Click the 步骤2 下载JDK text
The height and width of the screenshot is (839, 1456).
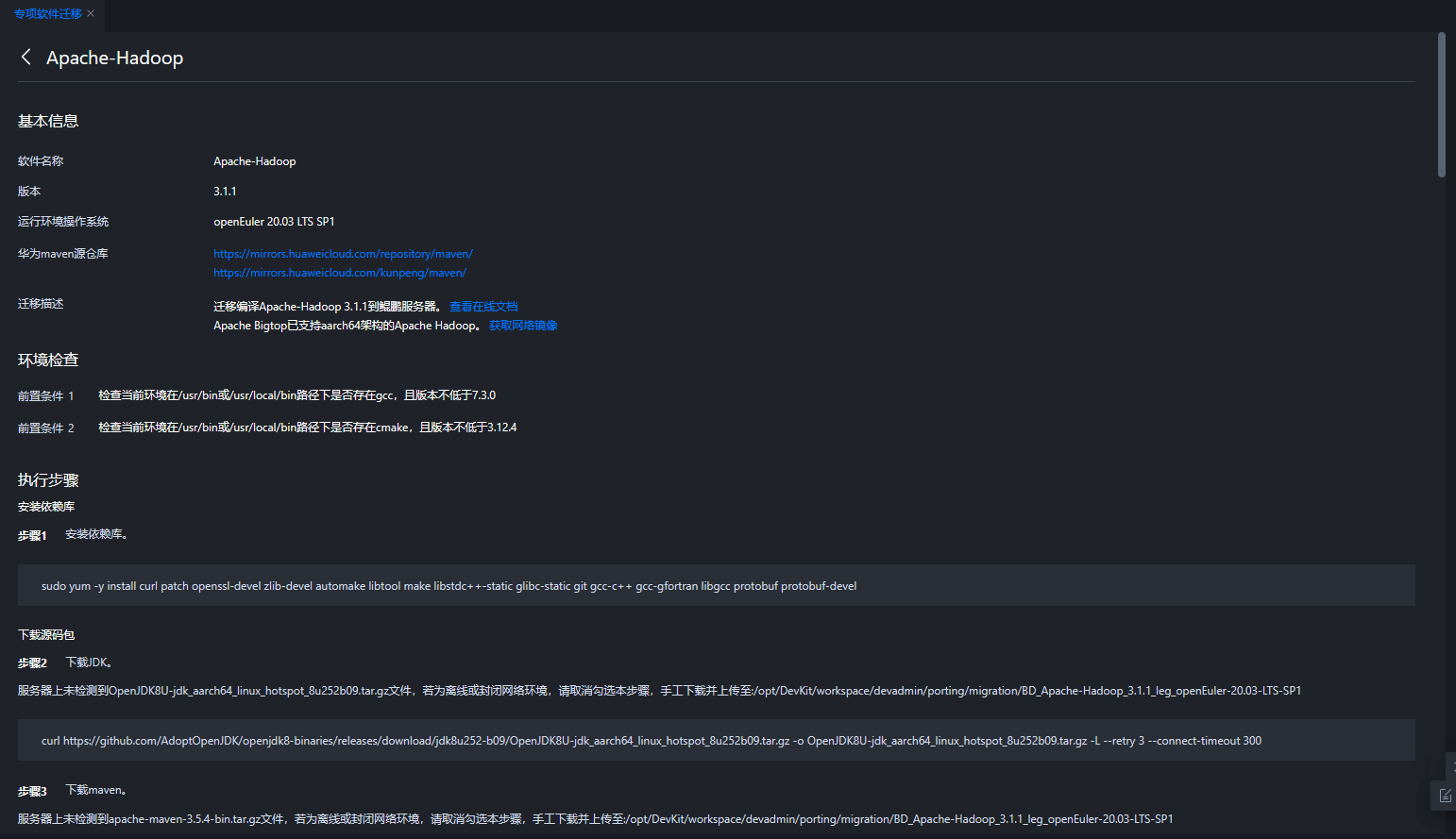point(90,663)
